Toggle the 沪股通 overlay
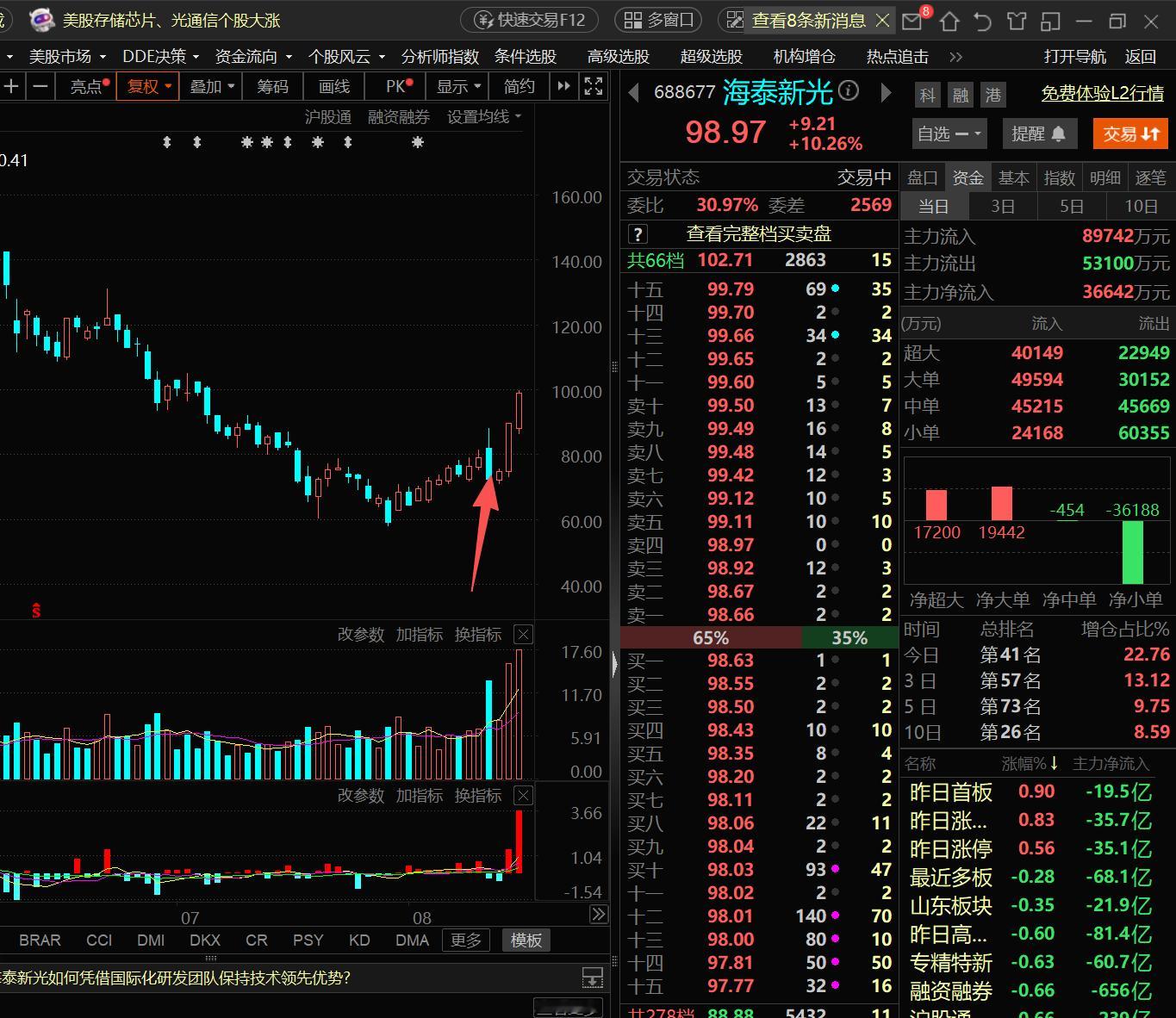This screenshot has width=1176, height=1018. pos(327,117)
